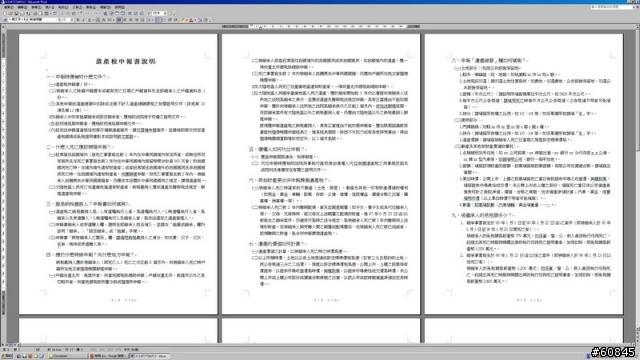Screen dimensions: 640x360
Task: Click the Align Center formatting icon
Action: [x=125, y=20]
